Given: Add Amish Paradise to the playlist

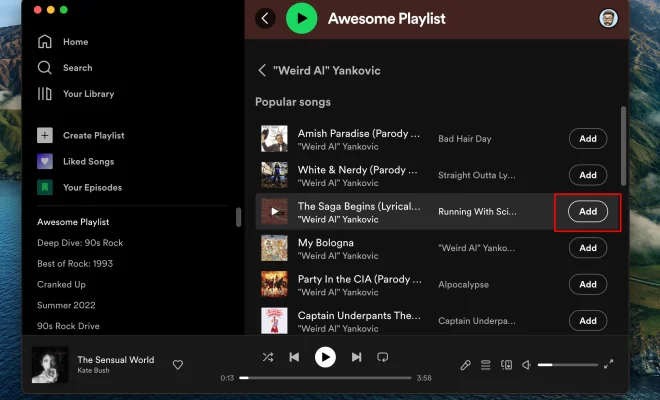Looking at the screenshot, I should tap(588, 139).
